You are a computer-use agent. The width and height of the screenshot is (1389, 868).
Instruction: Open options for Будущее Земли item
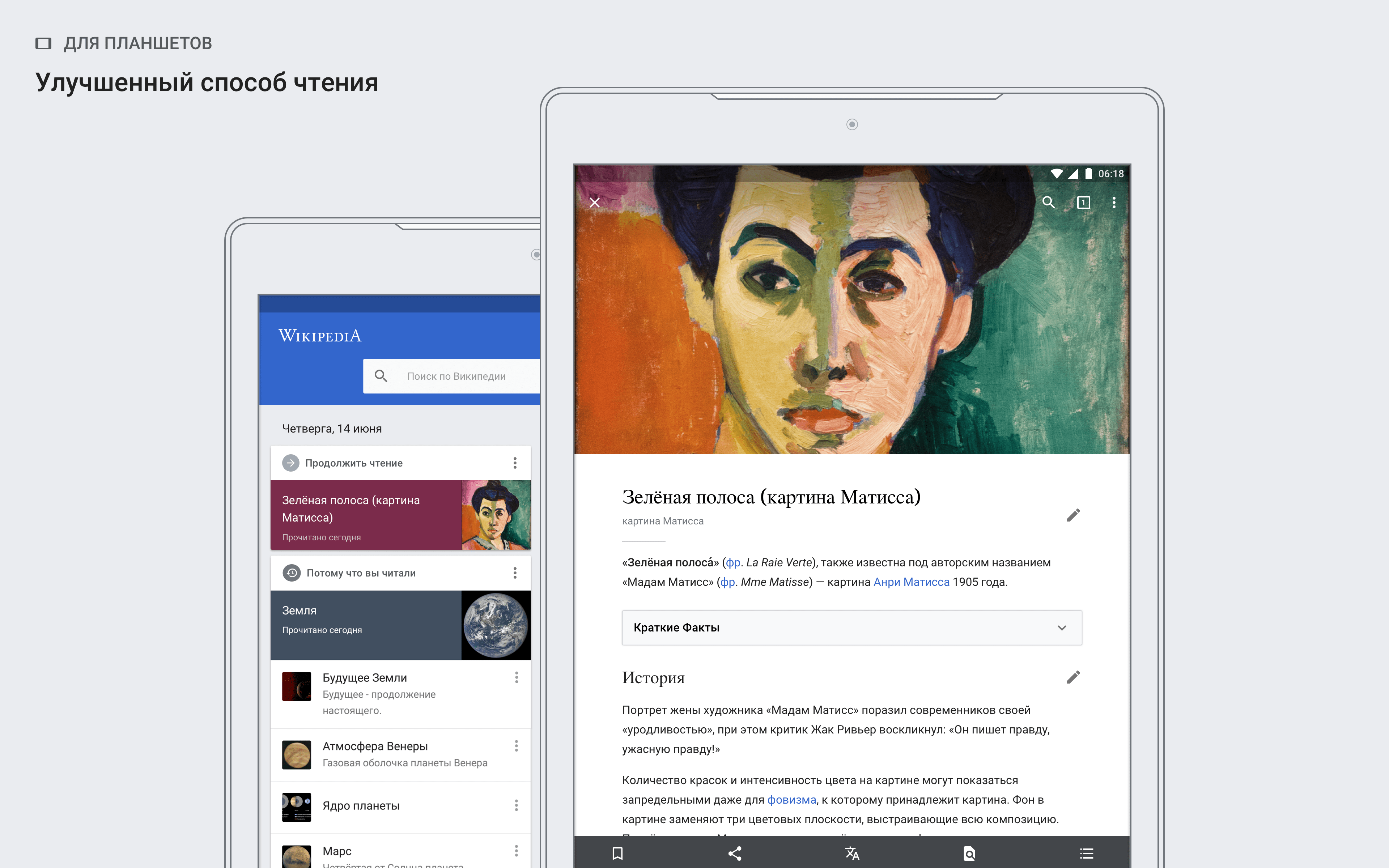tap(516, 678)
